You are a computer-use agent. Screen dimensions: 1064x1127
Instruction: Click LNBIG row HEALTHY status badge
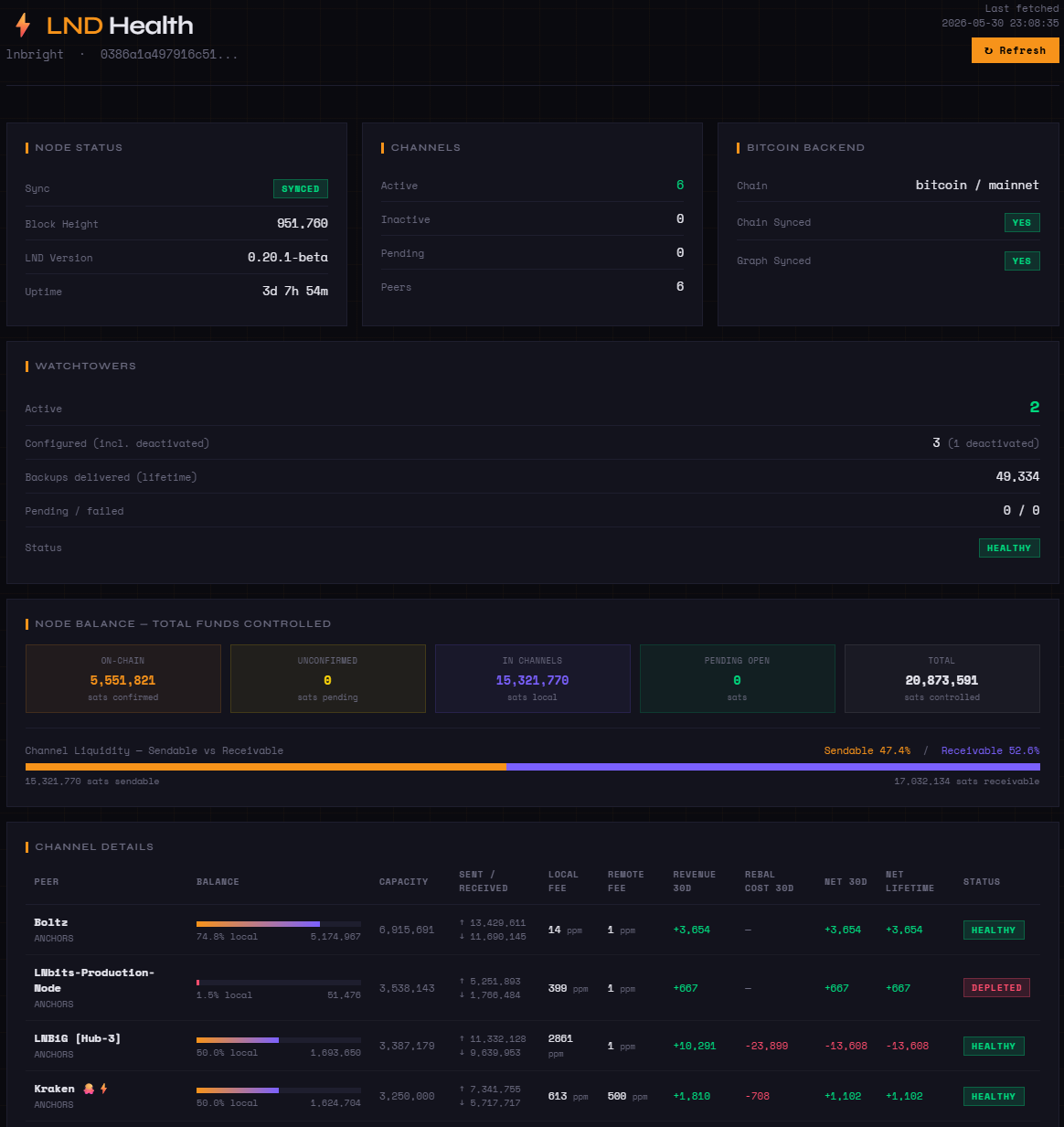(994, 1046)
